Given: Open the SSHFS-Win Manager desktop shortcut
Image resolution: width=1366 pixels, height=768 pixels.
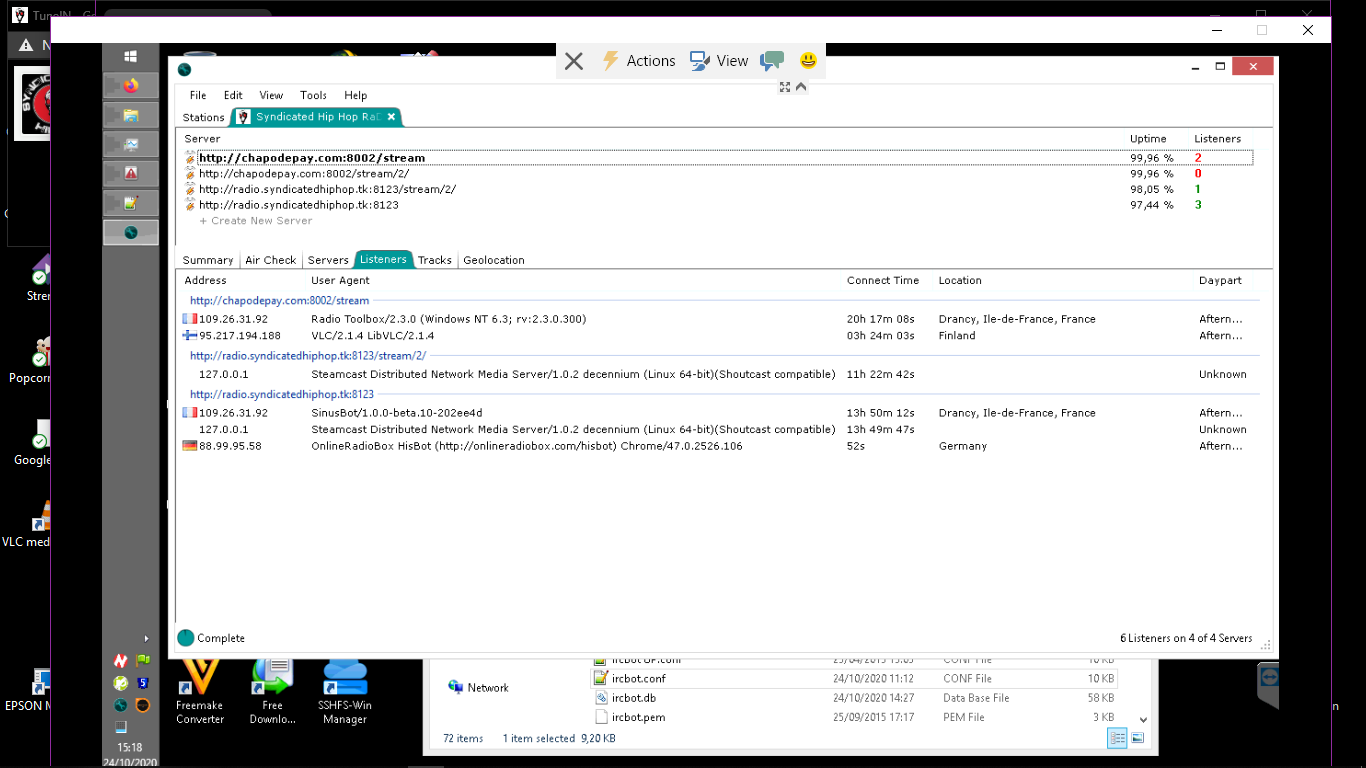Looking at the screenshot, I should [345, 690].
